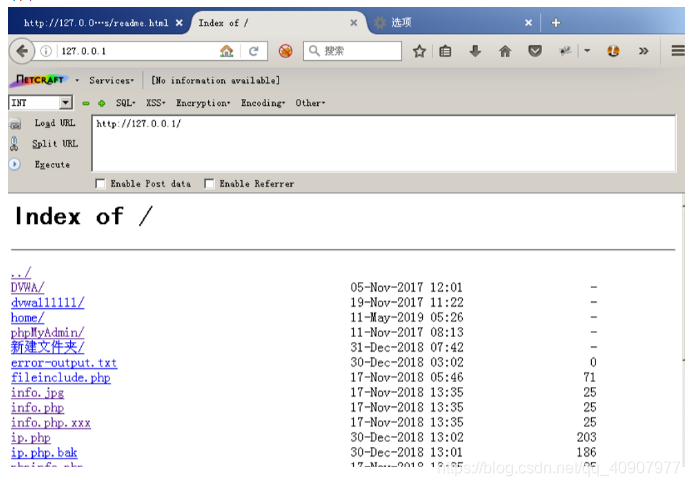Reload the page with the refresh icon
The width and height of the screenshot is (690, 486).
(253, 51)
